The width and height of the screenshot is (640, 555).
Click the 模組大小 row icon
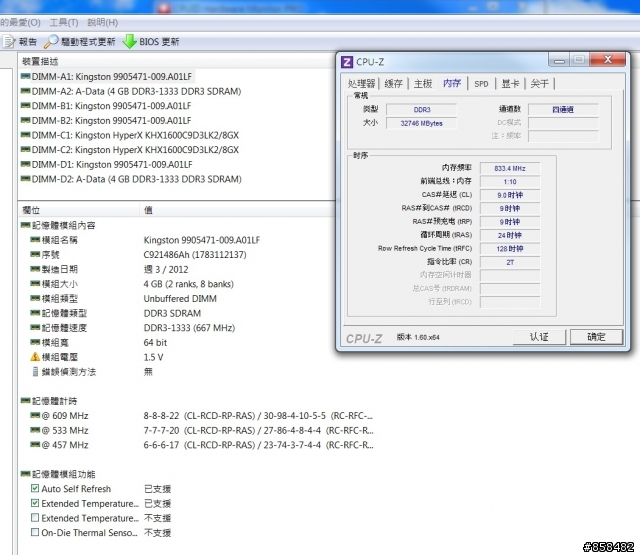click(x=35, y=284)
